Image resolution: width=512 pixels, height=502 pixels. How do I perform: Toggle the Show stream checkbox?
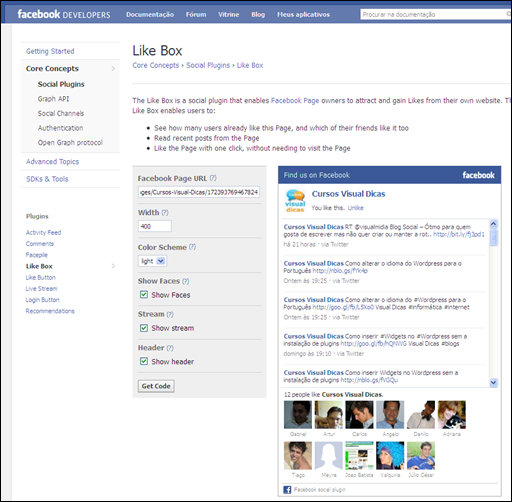coord(144,328)
